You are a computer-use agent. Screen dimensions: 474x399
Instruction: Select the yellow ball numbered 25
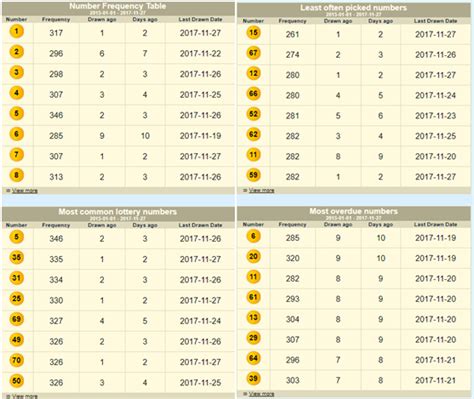(x=16, y=299)
